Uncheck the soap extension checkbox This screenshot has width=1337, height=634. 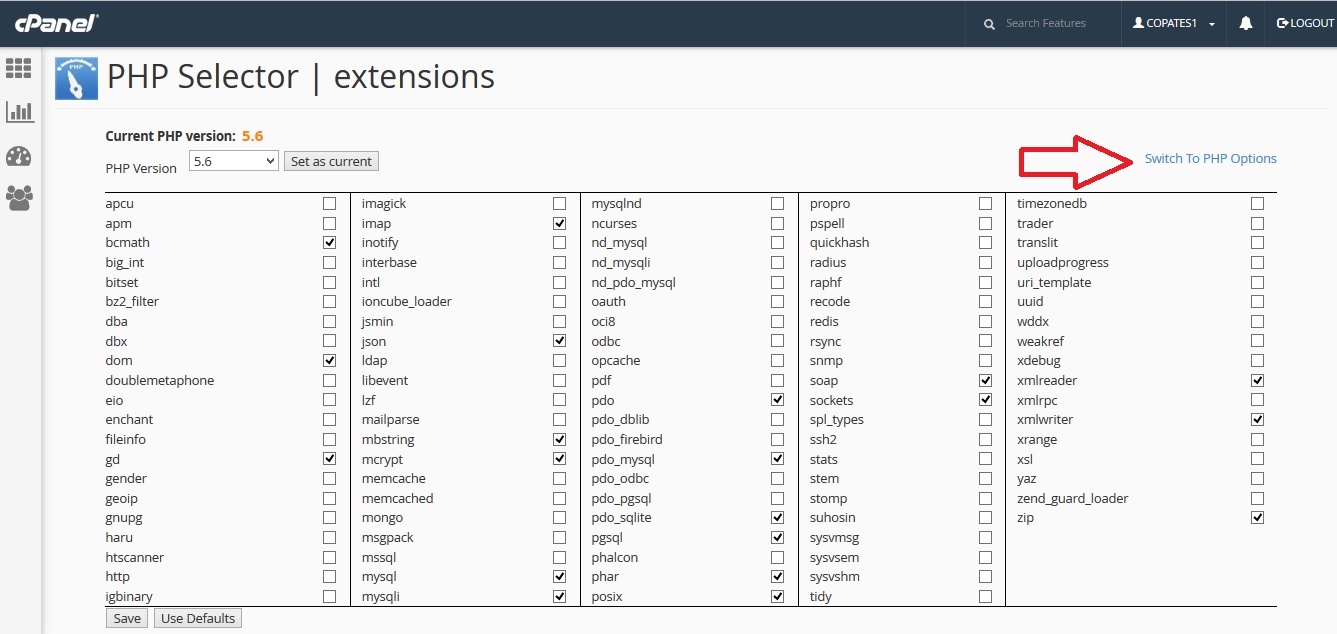(986, 380)
